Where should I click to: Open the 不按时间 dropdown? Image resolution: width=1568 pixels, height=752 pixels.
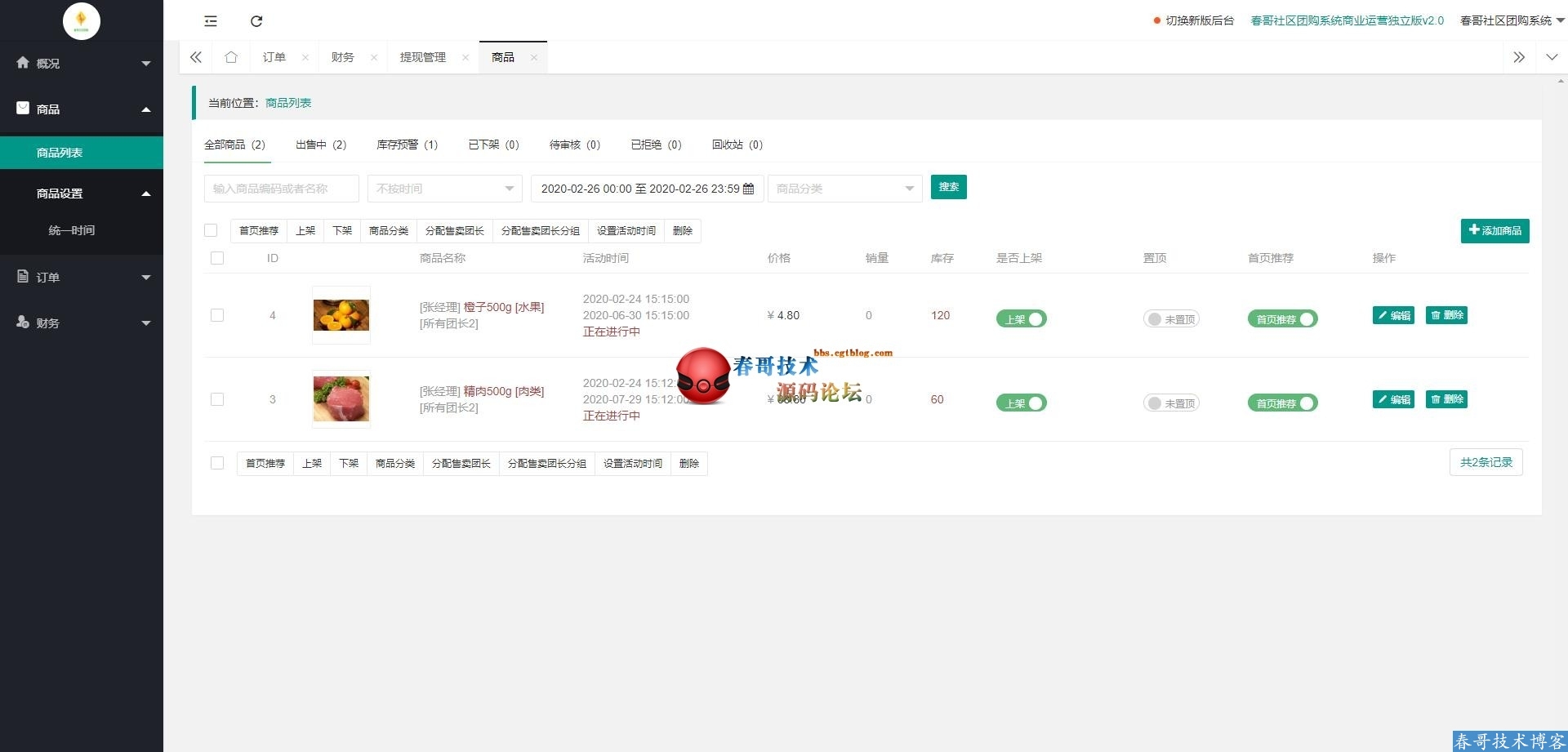(x=444, y=189)
